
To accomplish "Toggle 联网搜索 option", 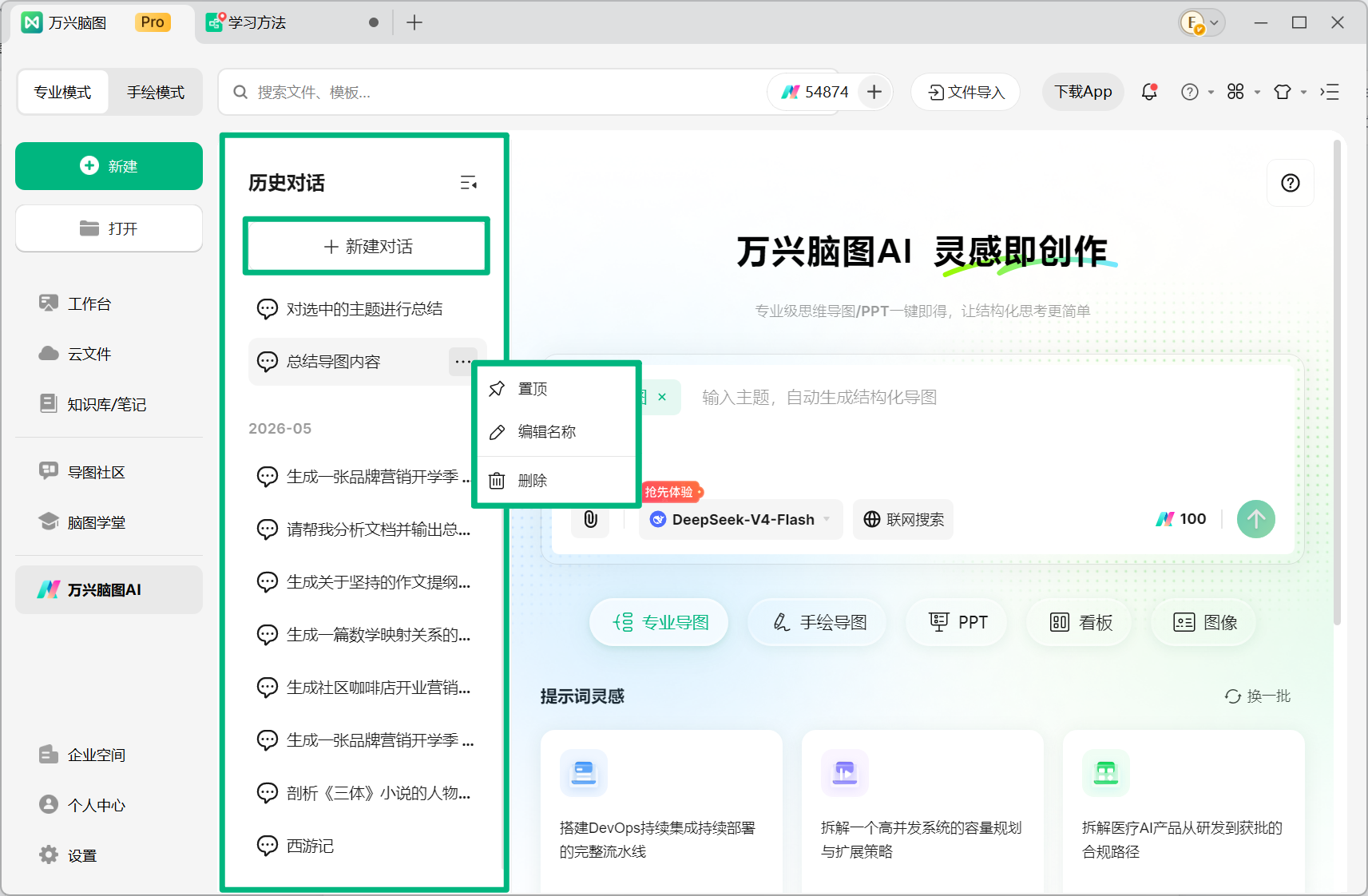I will [903, 519].
